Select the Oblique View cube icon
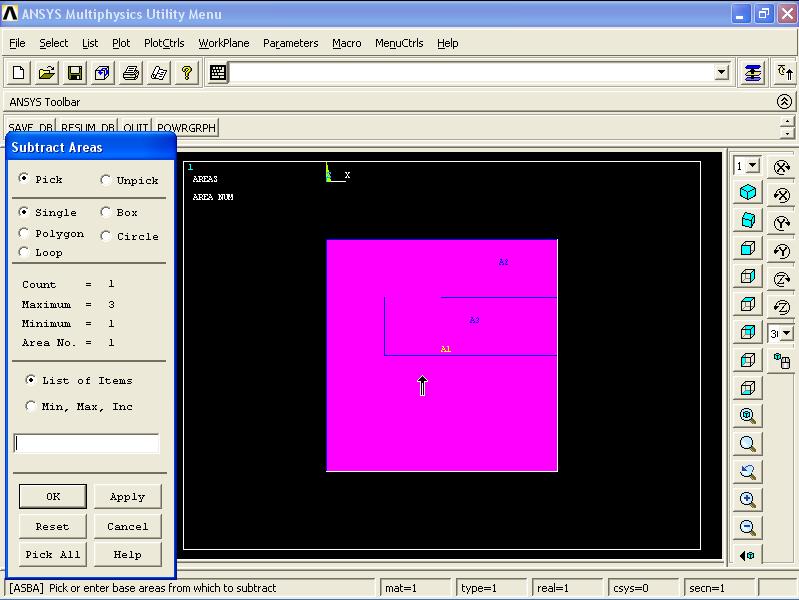Viewport: 799px width, 600px height. 748,220
